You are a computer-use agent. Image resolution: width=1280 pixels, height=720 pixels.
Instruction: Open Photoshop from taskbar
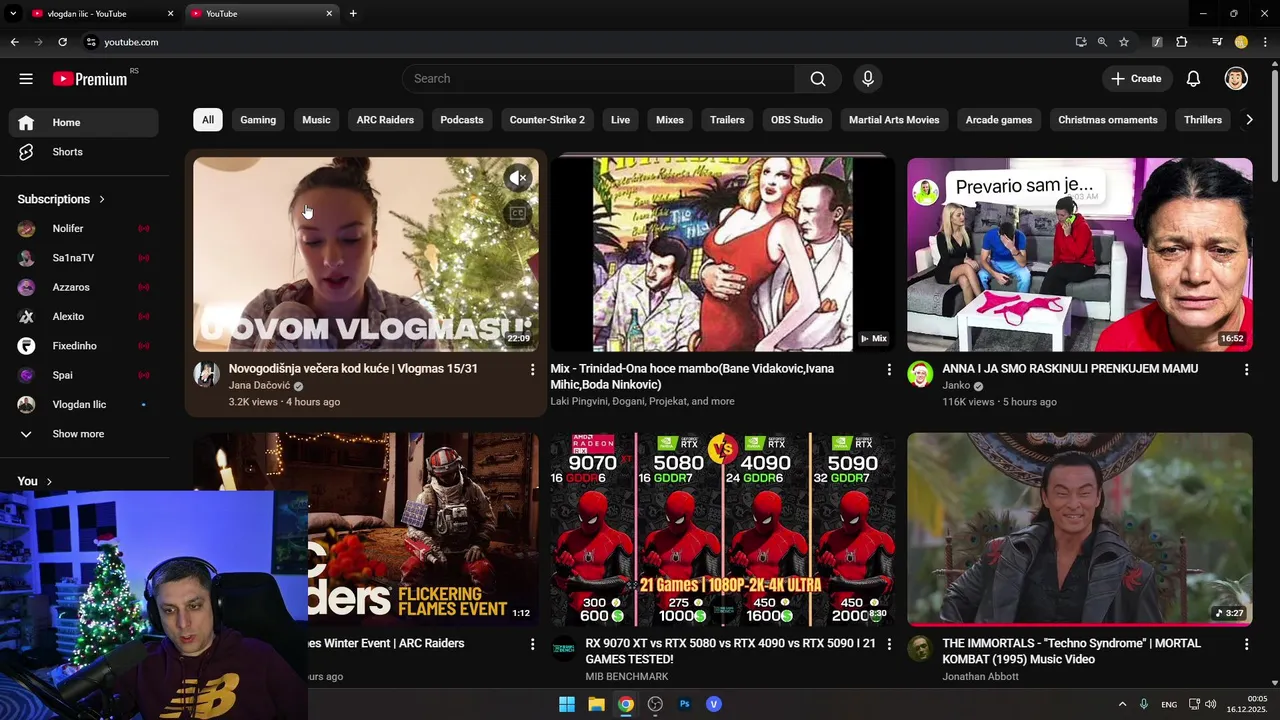[x=684, y=704]
